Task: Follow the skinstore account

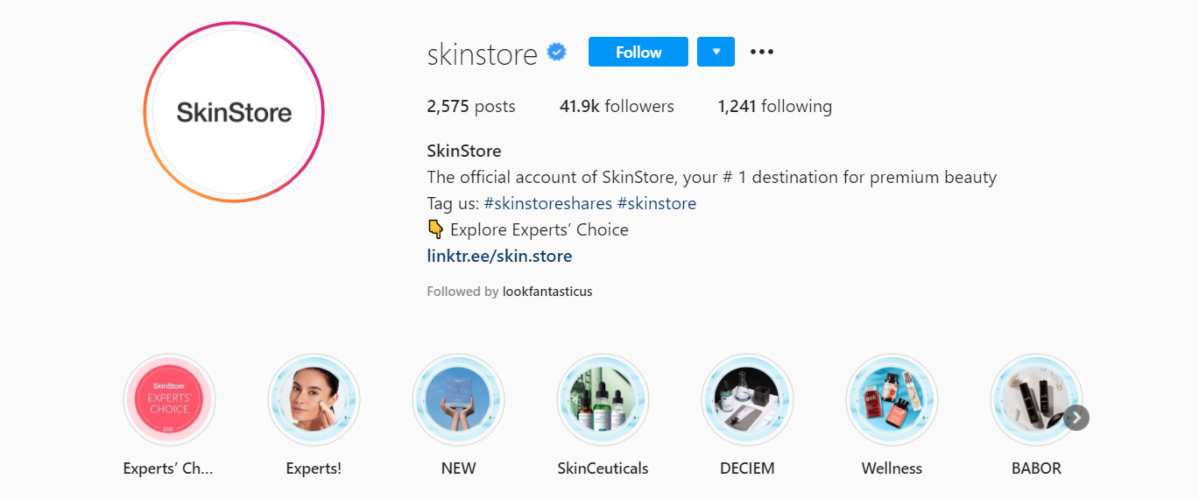Action: tap(638, 52)
